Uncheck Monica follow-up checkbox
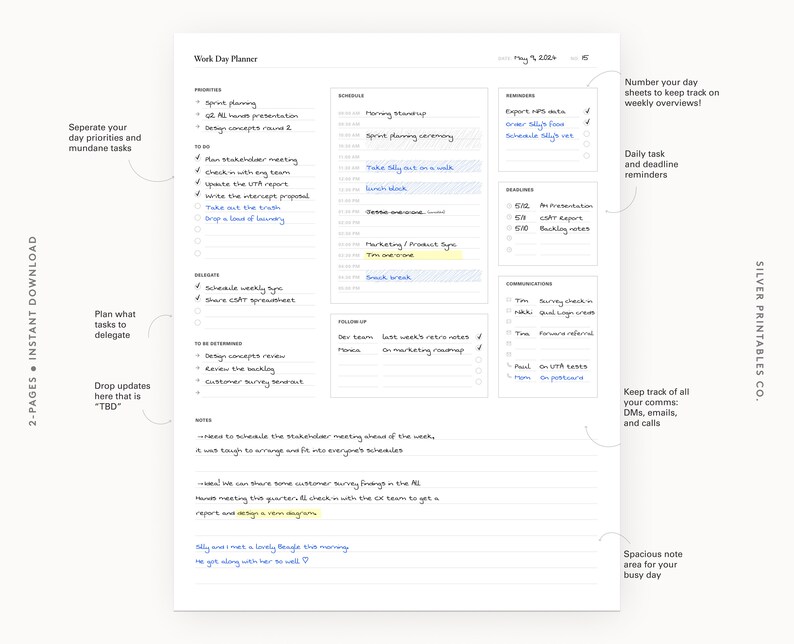Screen dimensions: 794x644 479,348
